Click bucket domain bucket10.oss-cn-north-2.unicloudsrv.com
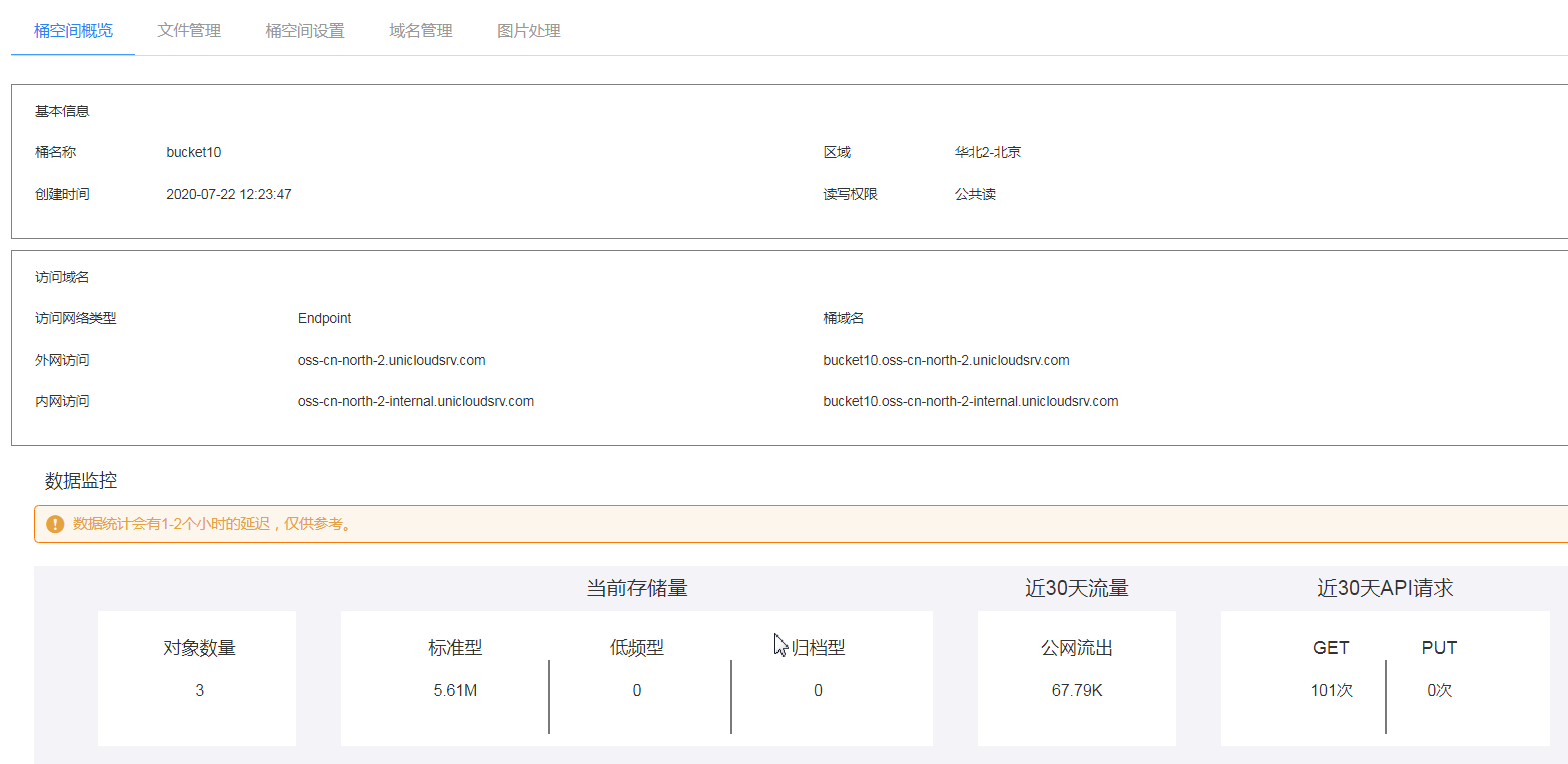The image size is (1568, 764). (947, 360)
